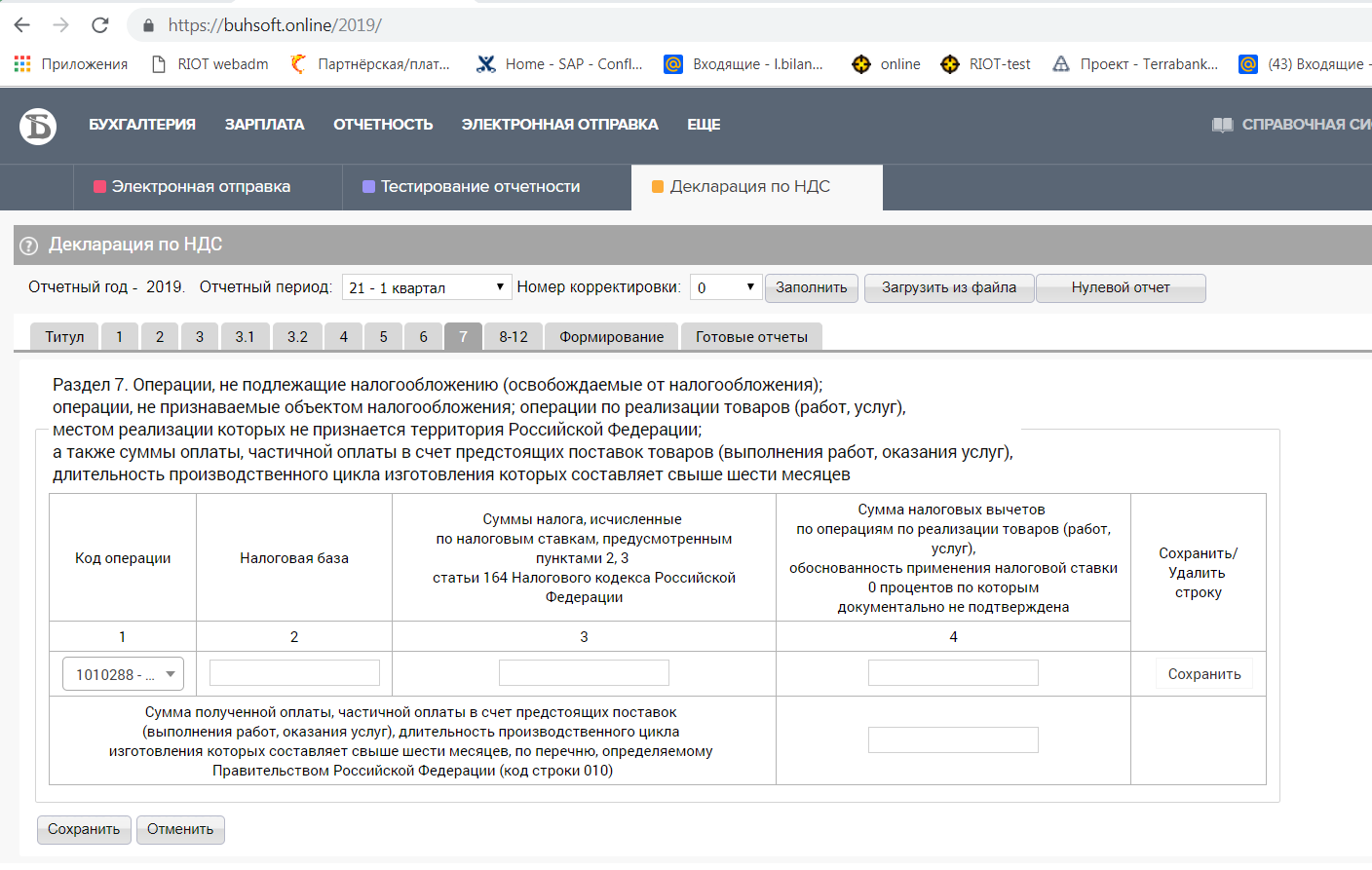
Task: Open section tab 2
Action: pos(160,336)
